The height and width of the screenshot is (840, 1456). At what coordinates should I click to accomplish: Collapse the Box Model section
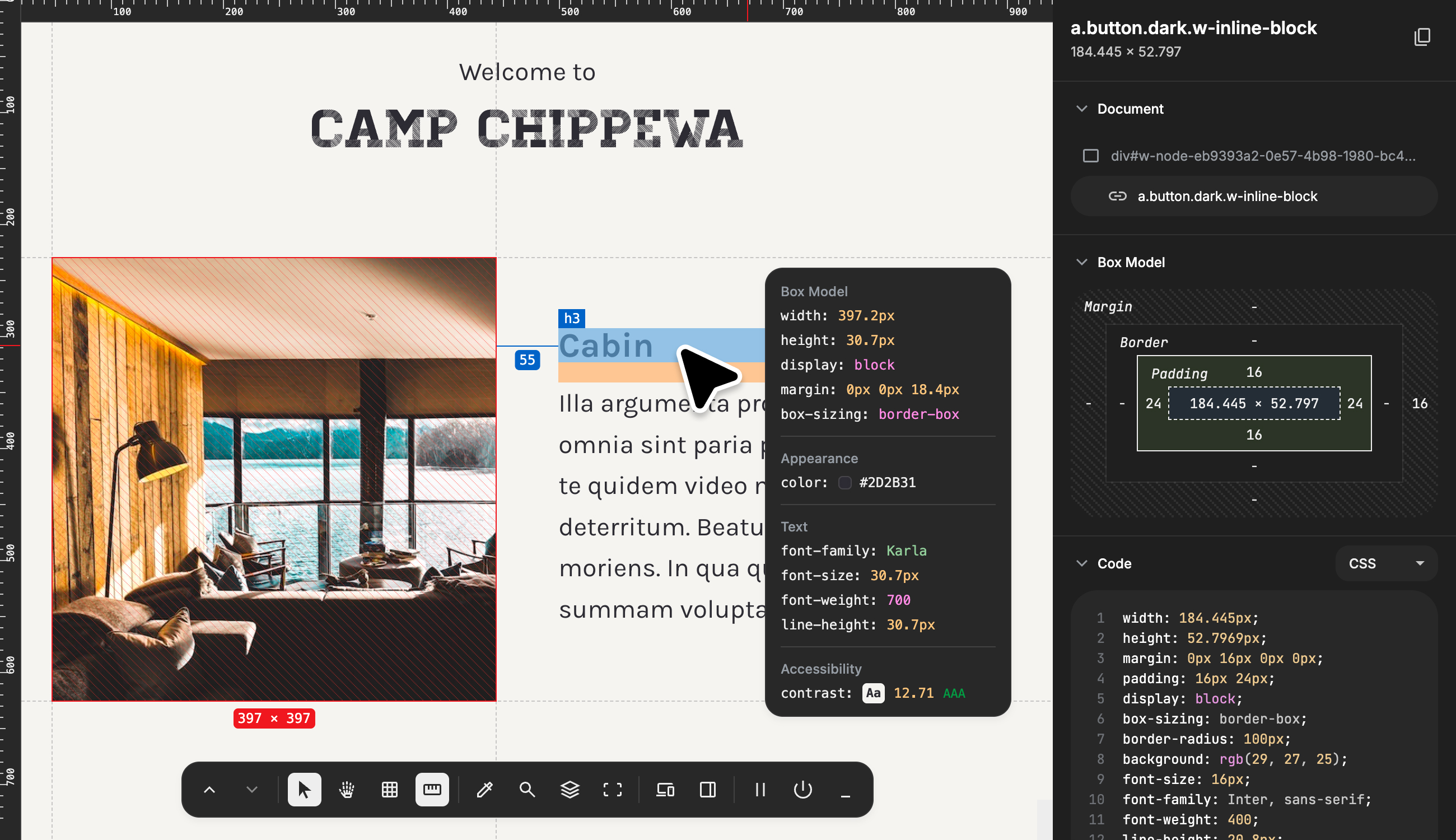point(1081,262)
